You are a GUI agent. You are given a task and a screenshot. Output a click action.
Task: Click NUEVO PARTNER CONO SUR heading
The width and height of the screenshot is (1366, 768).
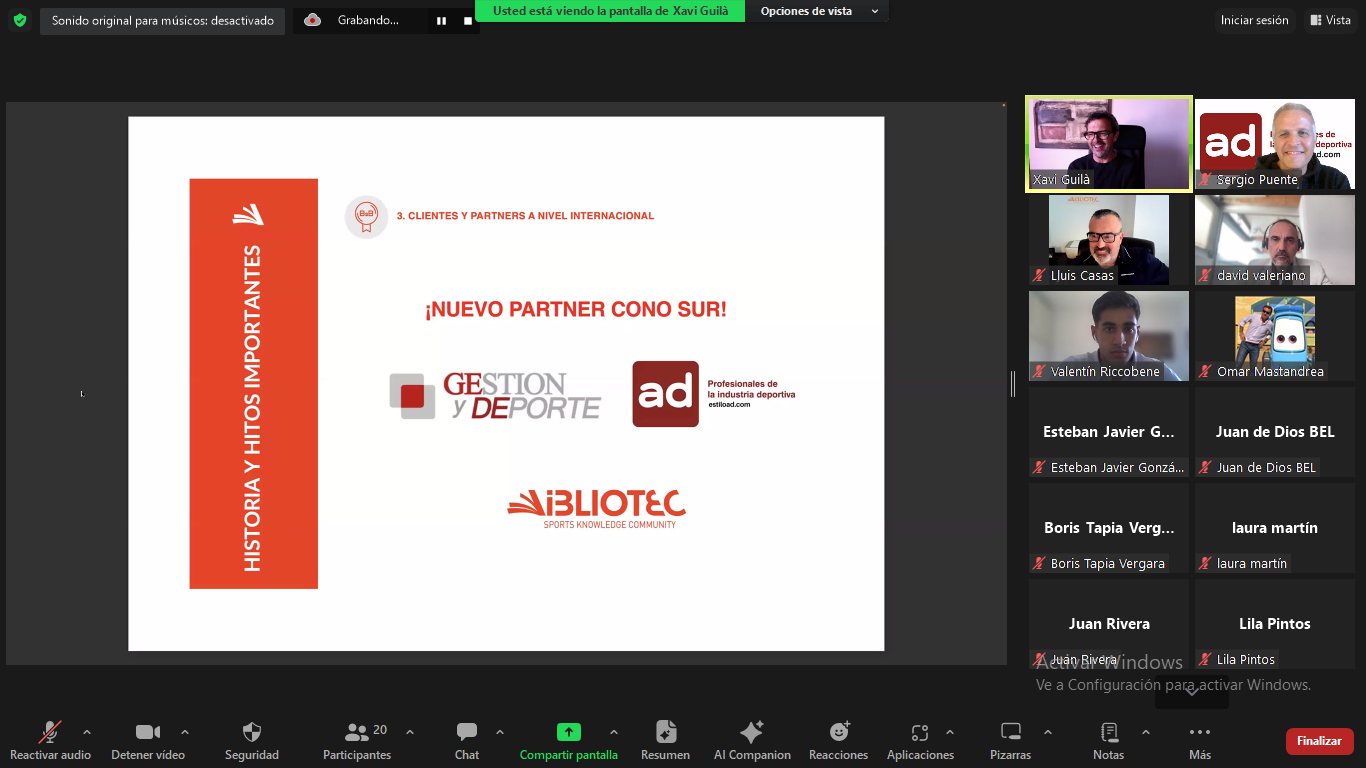point(576,310)
